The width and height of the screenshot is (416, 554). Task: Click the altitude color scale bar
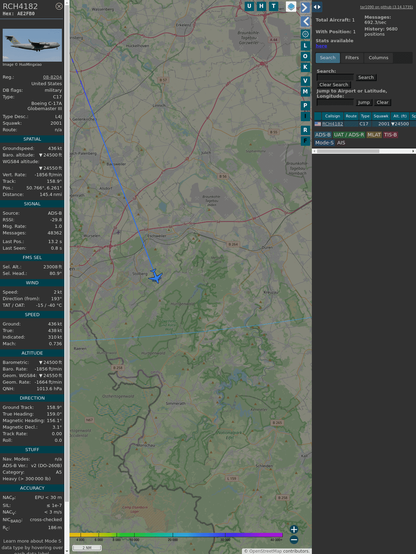tap(176, 535)
